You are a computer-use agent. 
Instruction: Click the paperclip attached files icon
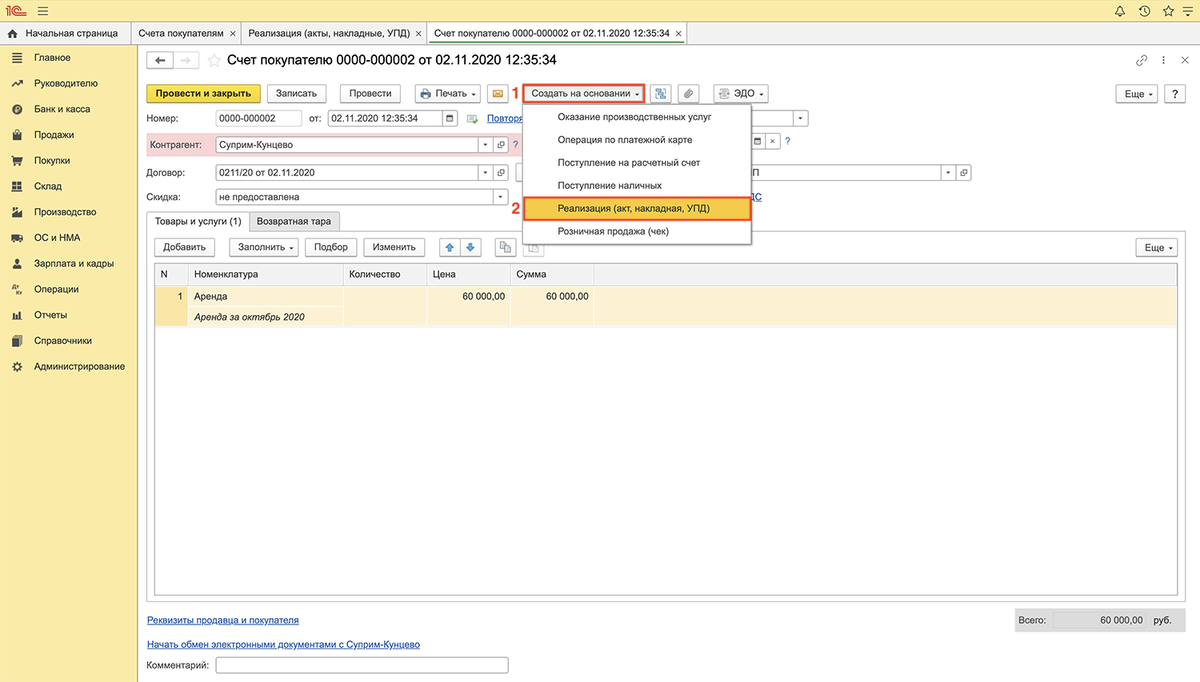(x=688, y=93)
